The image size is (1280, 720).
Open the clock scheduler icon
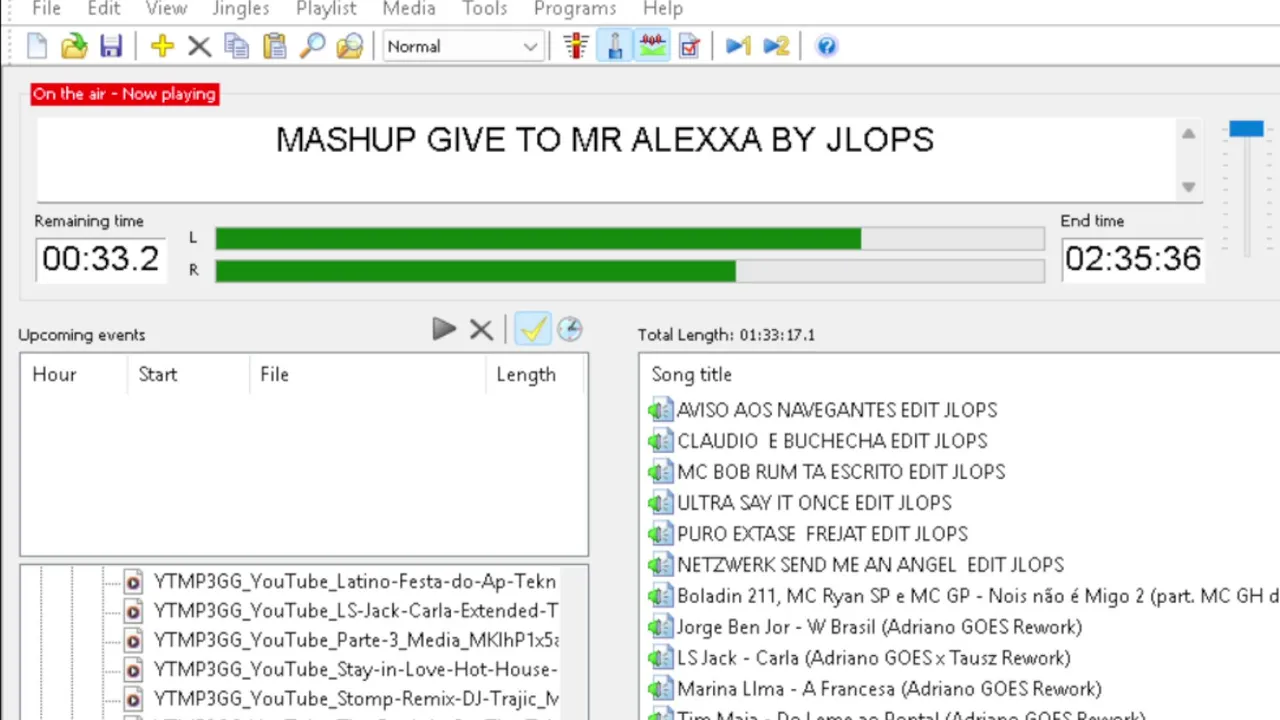569,329
